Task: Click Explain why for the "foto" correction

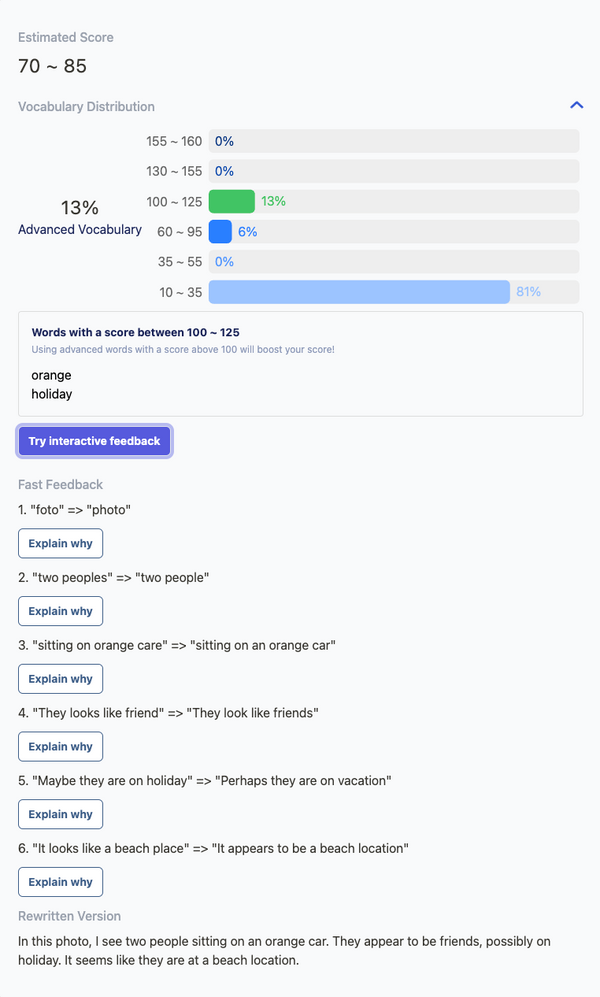Action: 60,543
